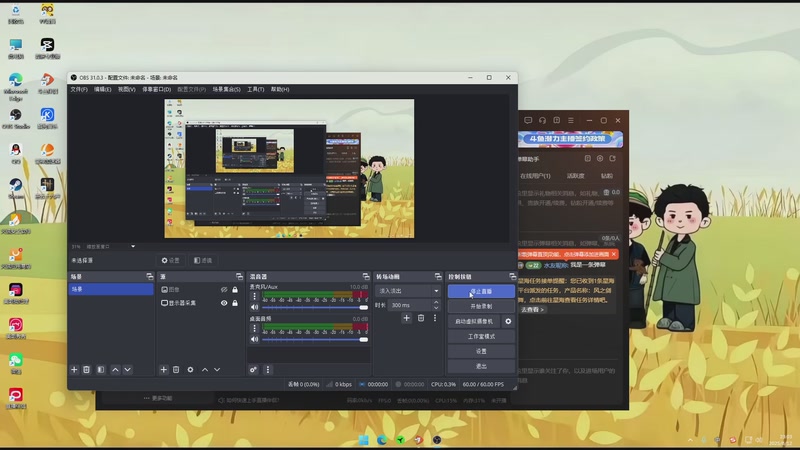Toggle 工作室模式 studio mode
Viewport: 800px width, 450px height.
coord(481,336)
